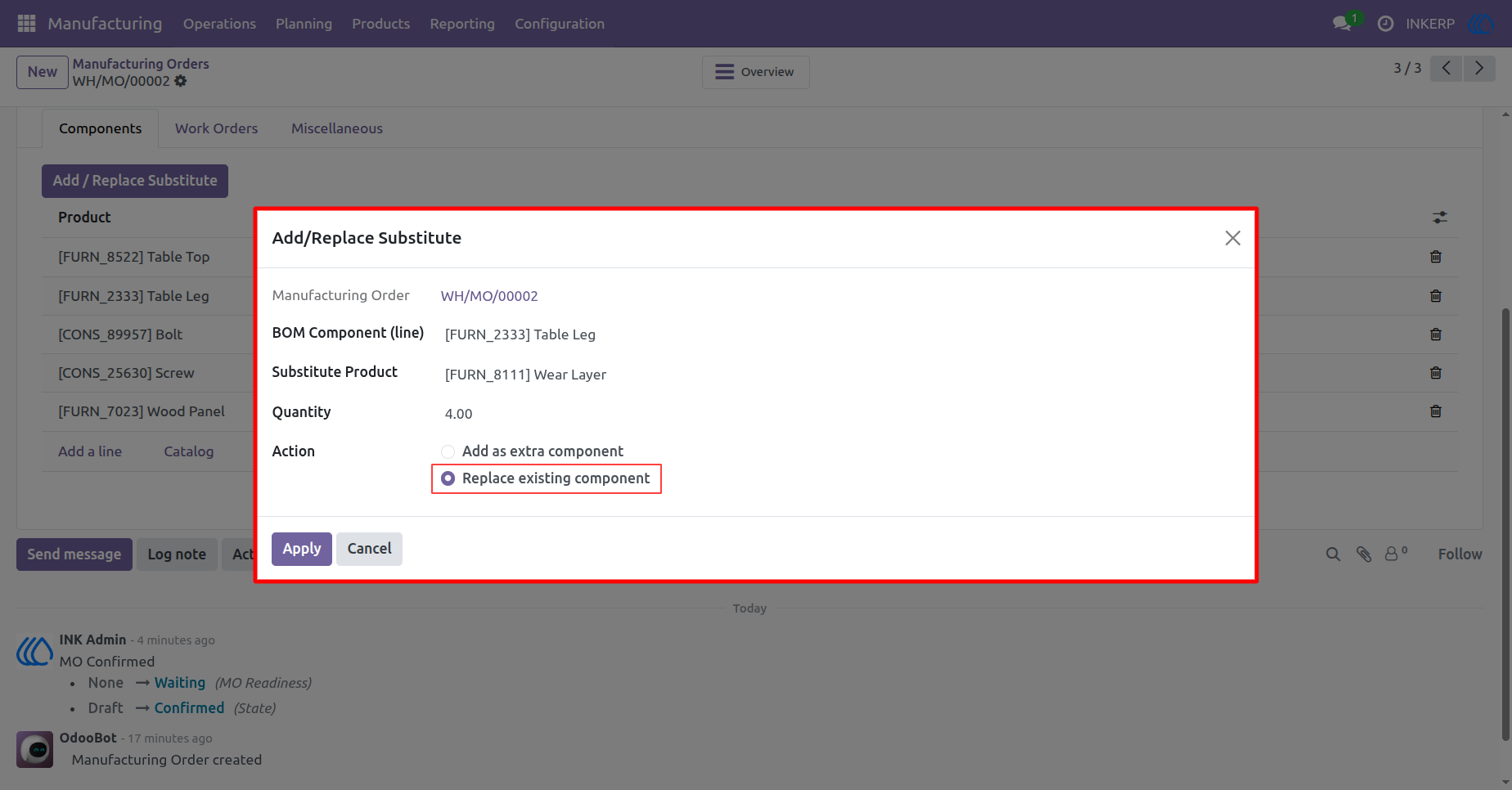Select the Components tab

coord(100,128)
